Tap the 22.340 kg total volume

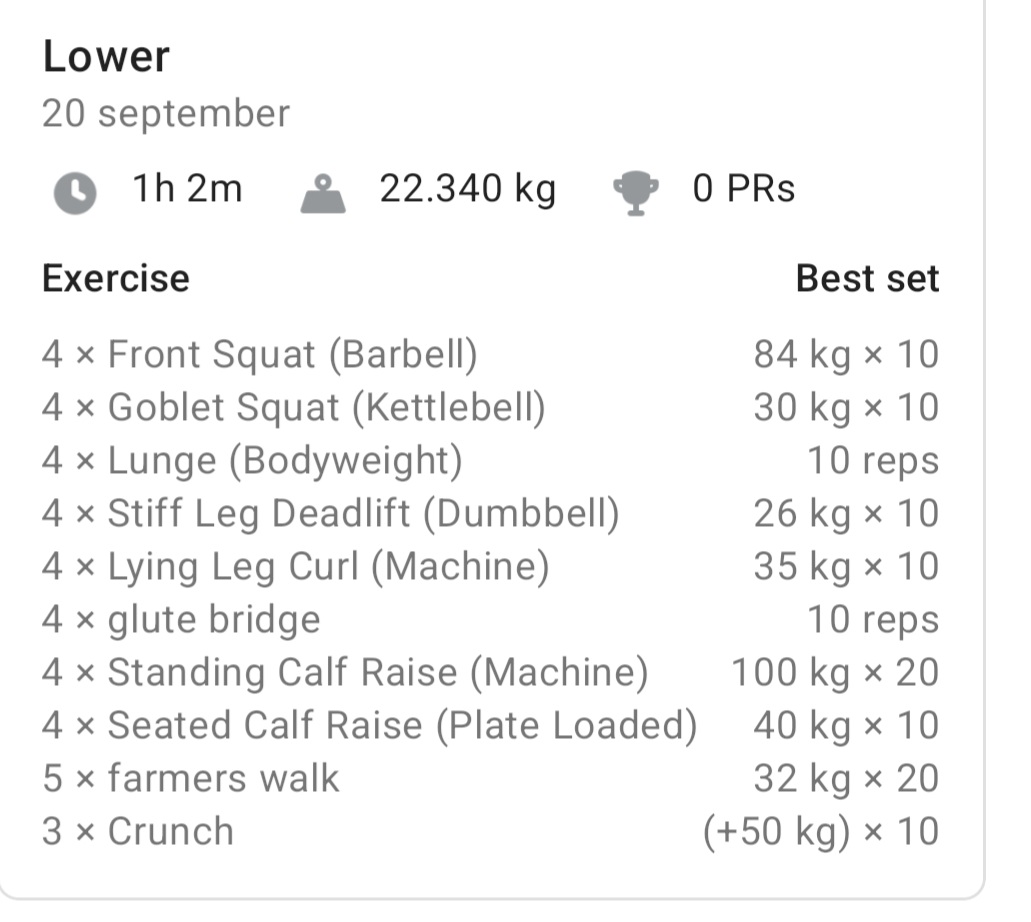click(467, 189)
